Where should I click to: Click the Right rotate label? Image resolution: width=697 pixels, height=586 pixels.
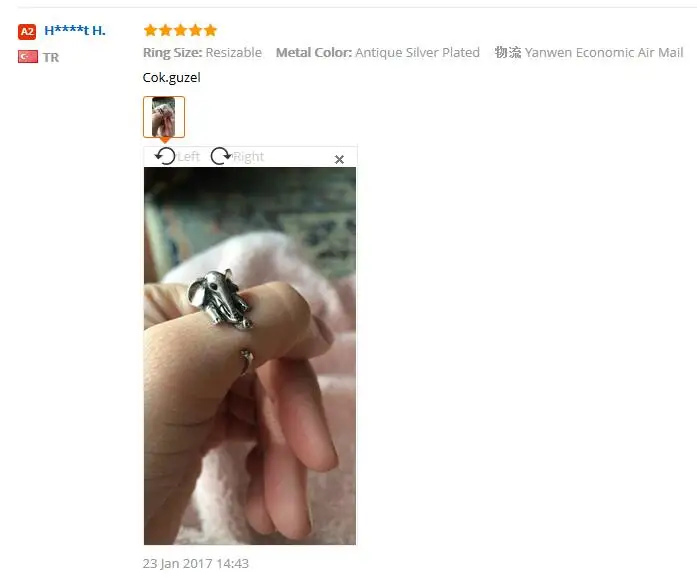[x=248, y=157]
